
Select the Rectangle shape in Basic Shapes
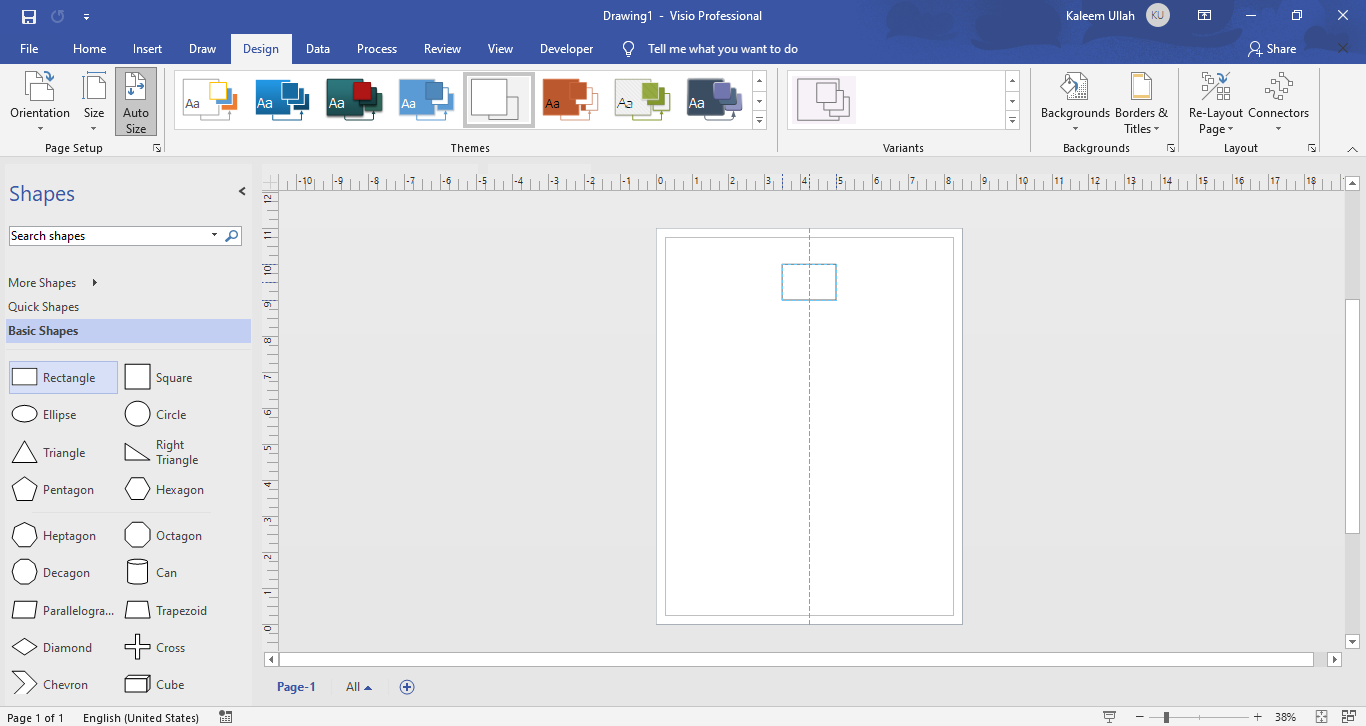pos(62,377)
